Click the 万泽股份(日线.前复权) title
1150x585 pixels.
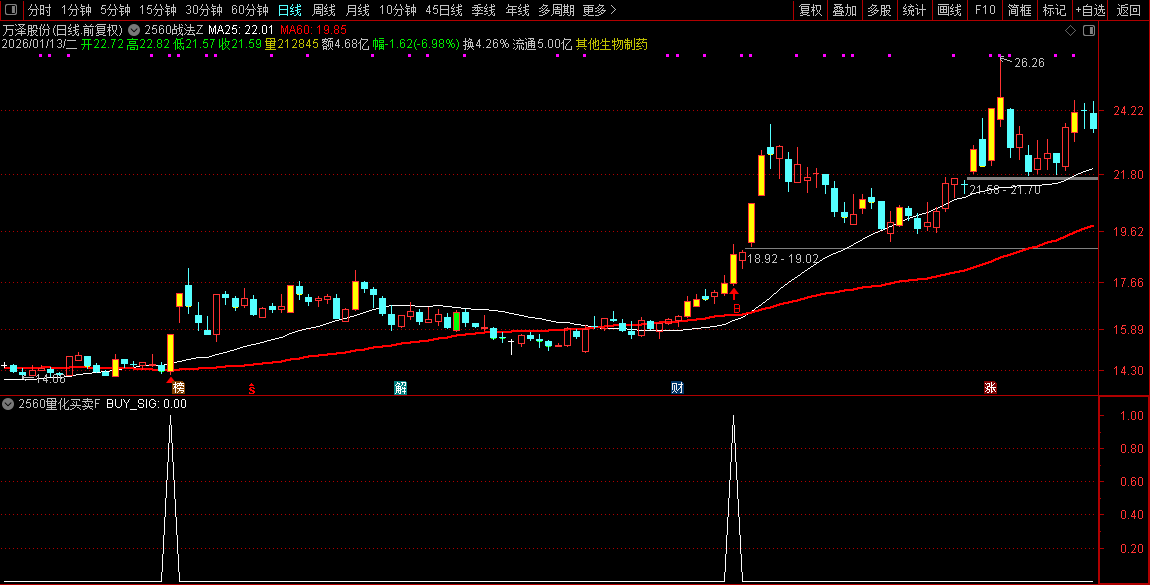[x=62, y=30]
